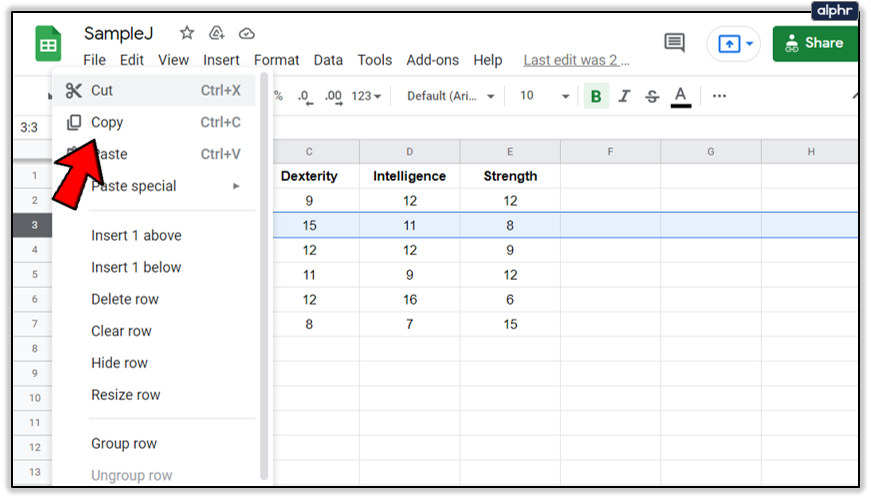Expand the Paste special submenu
Screen dimensions: 871x499
(x=155, y=186)
